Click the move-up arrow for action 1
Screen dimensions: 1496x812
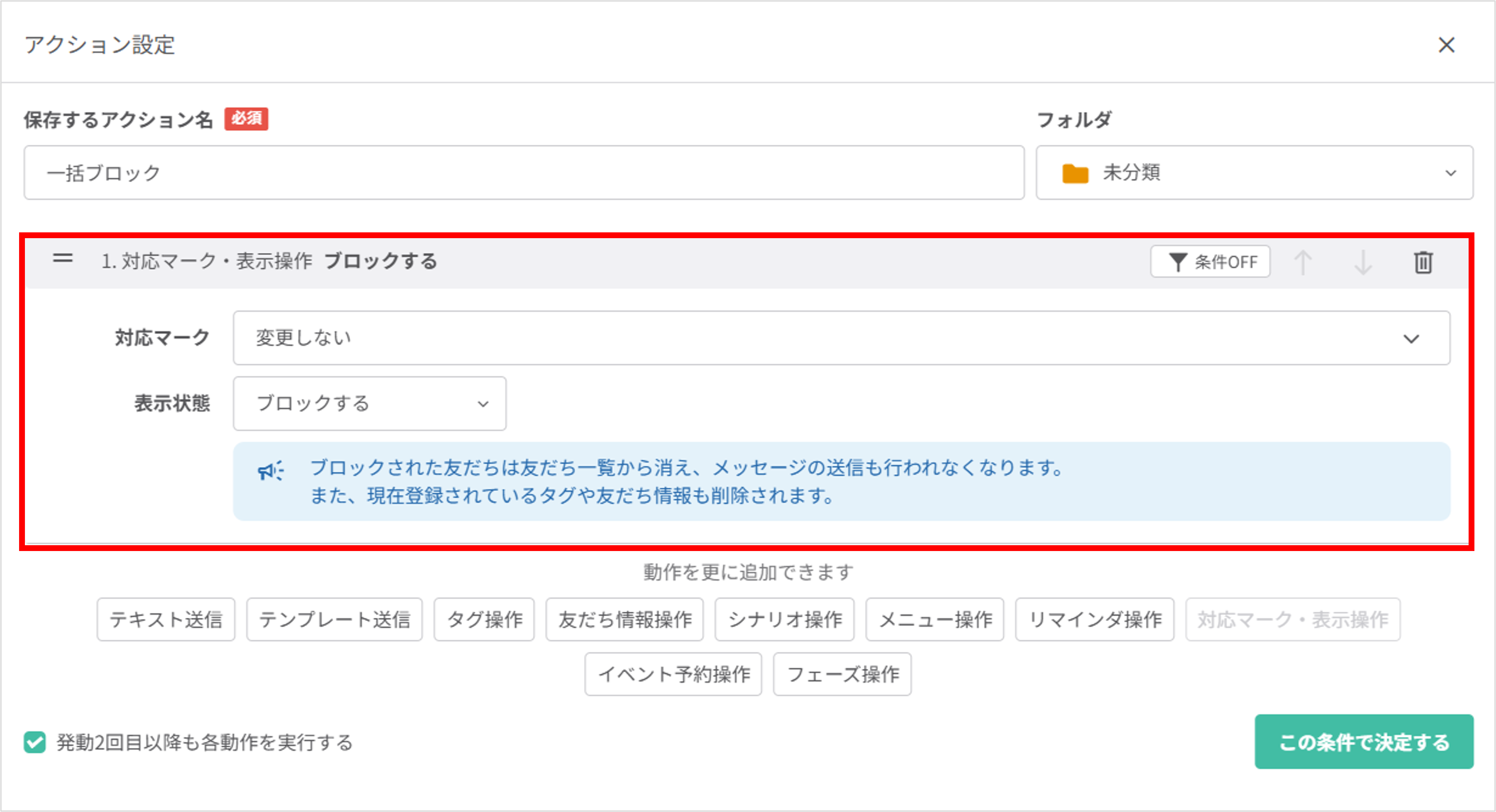[x=1303, y=262]
